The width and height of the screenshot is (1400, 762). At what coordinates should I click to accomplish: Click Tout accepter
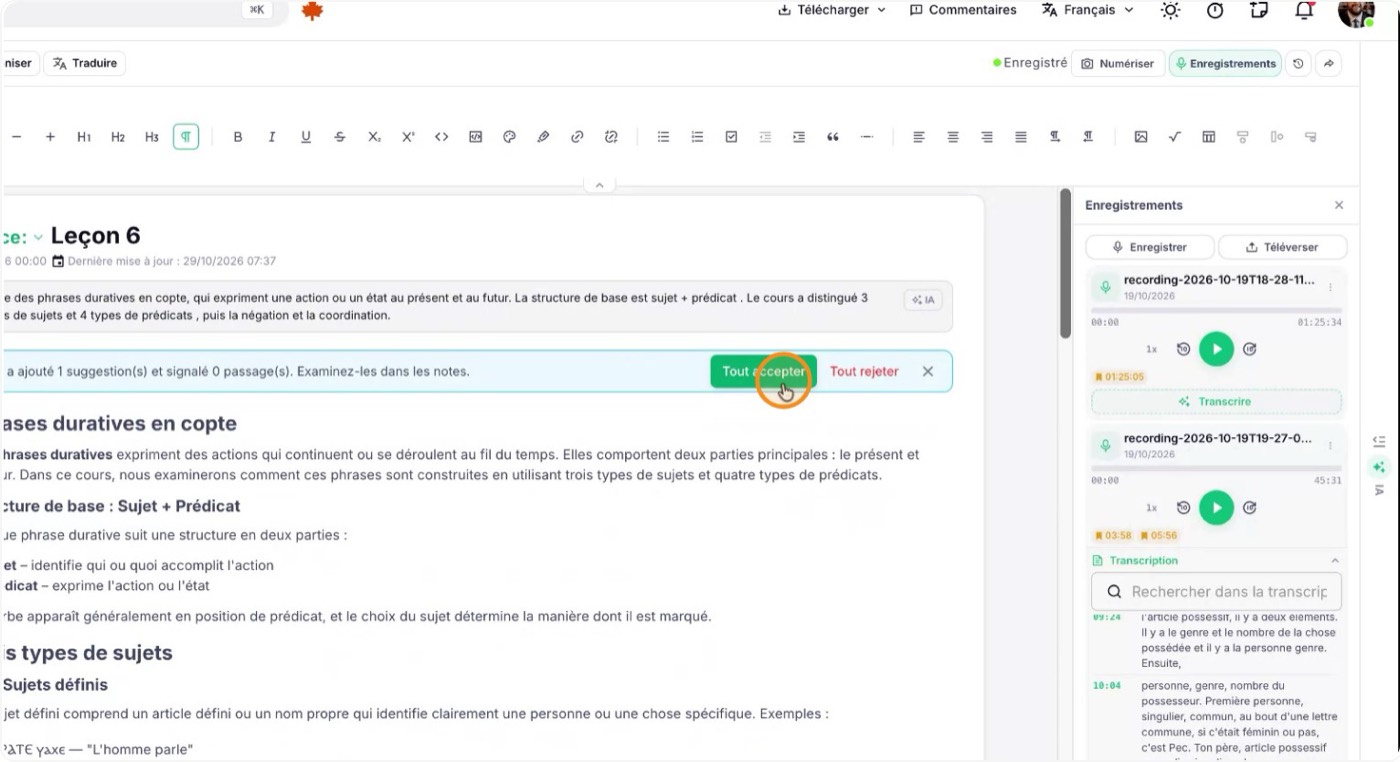764,371
